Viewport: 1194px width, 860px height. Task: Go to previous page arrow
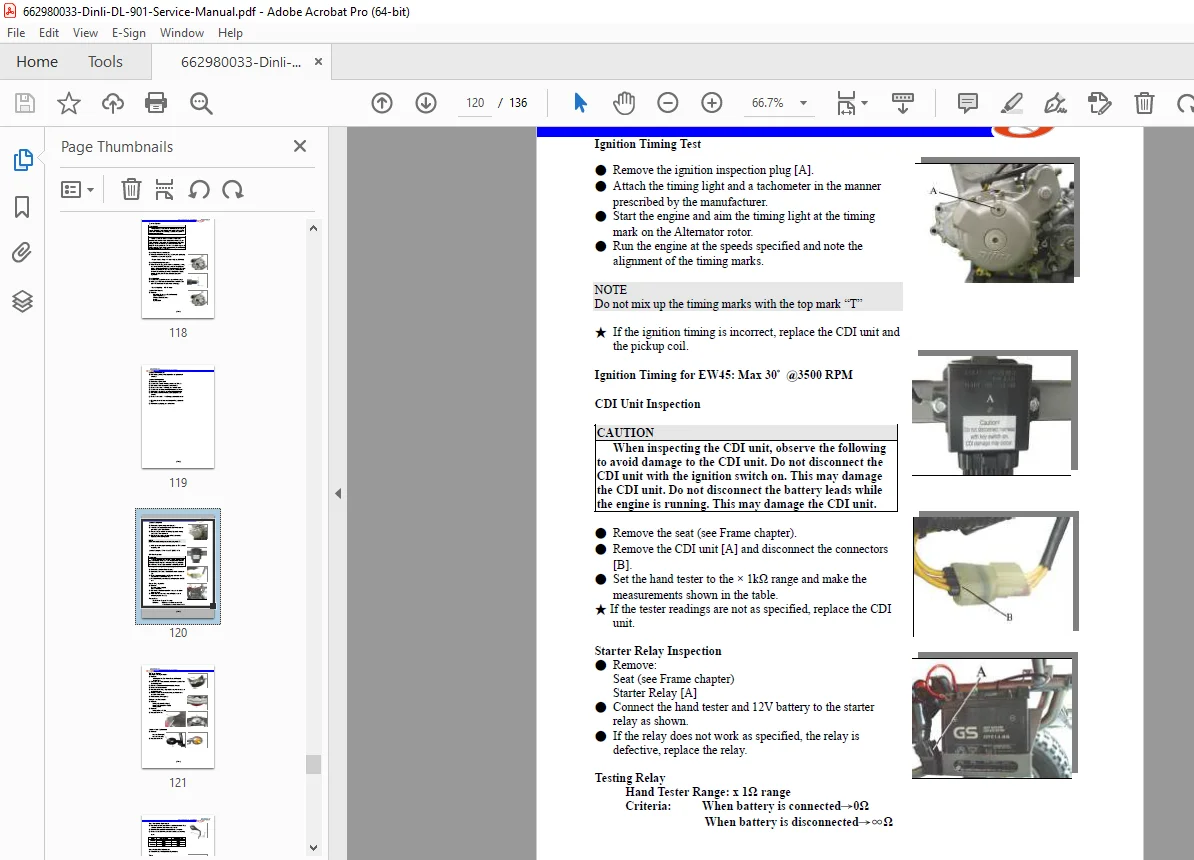(382, 103)
